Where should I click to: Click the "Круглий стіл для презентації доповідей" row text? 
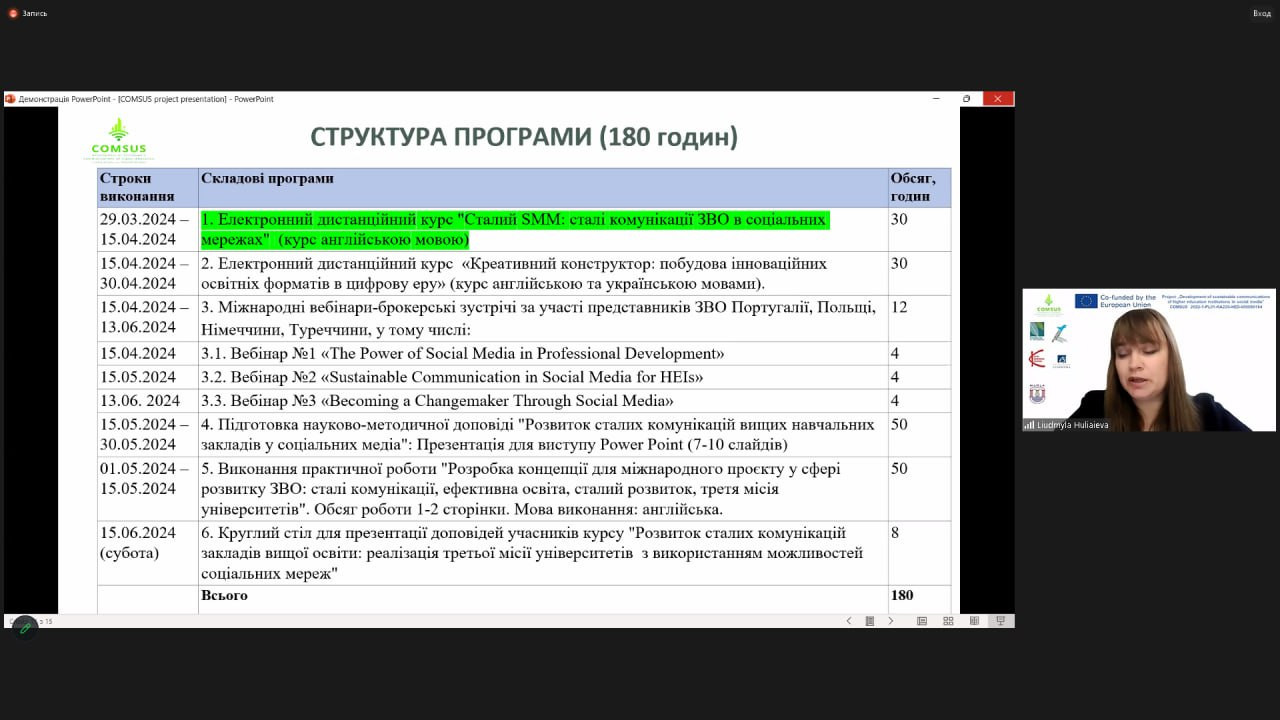point(532,553)
